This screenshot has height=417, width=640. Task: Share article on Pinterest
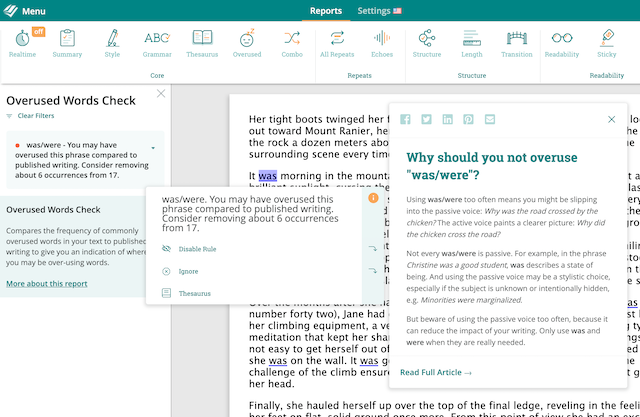[x=468, y=119]
